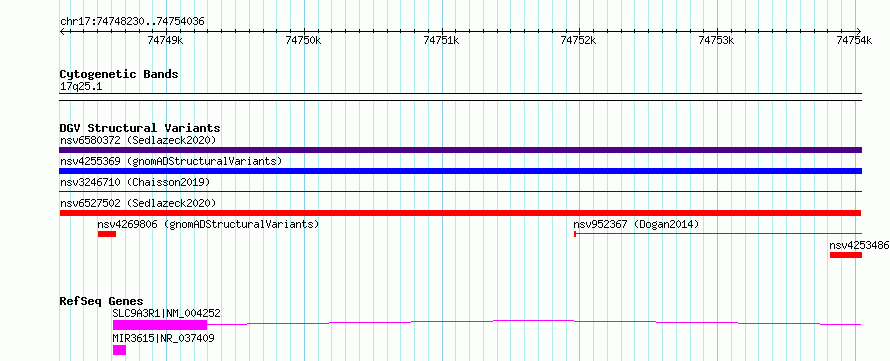Viewport: 890px width, 361px height.
Task: Click the chr17:74748230..74754036 coordinate label
Action: (x=132, y=22)
